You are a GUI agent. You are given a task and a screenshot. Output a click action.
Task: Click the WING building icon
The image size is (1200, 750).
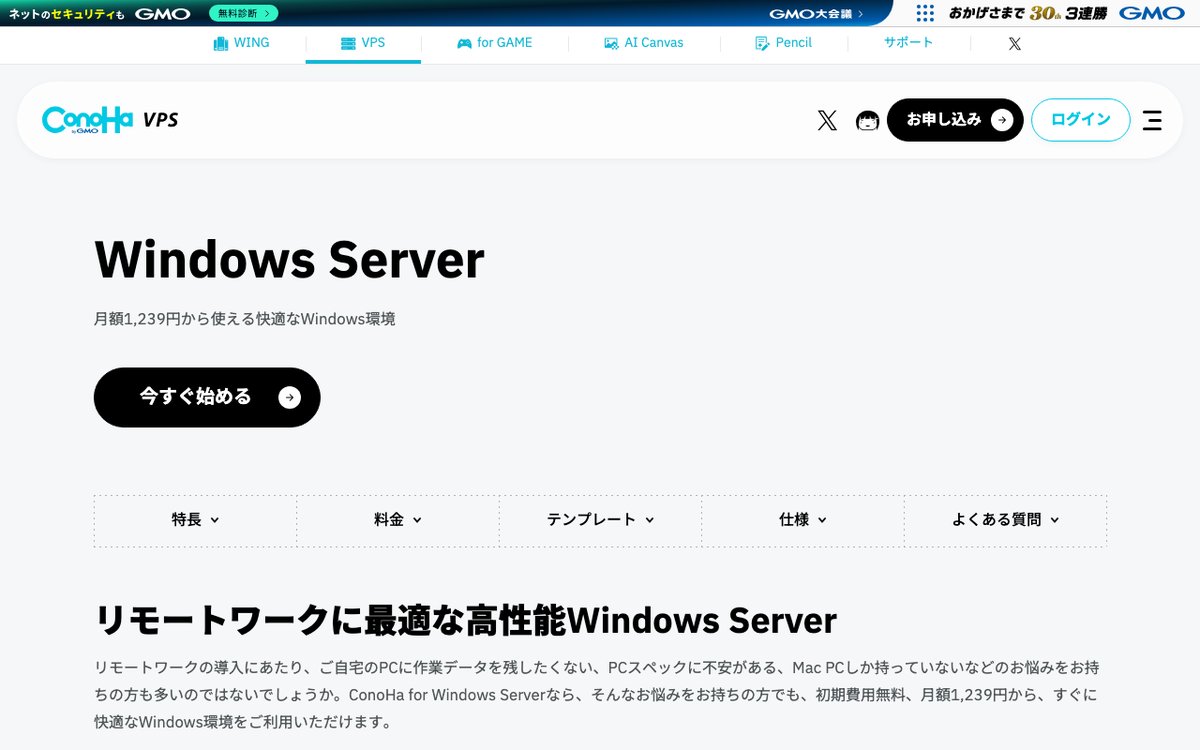click(x=221, y=44)
